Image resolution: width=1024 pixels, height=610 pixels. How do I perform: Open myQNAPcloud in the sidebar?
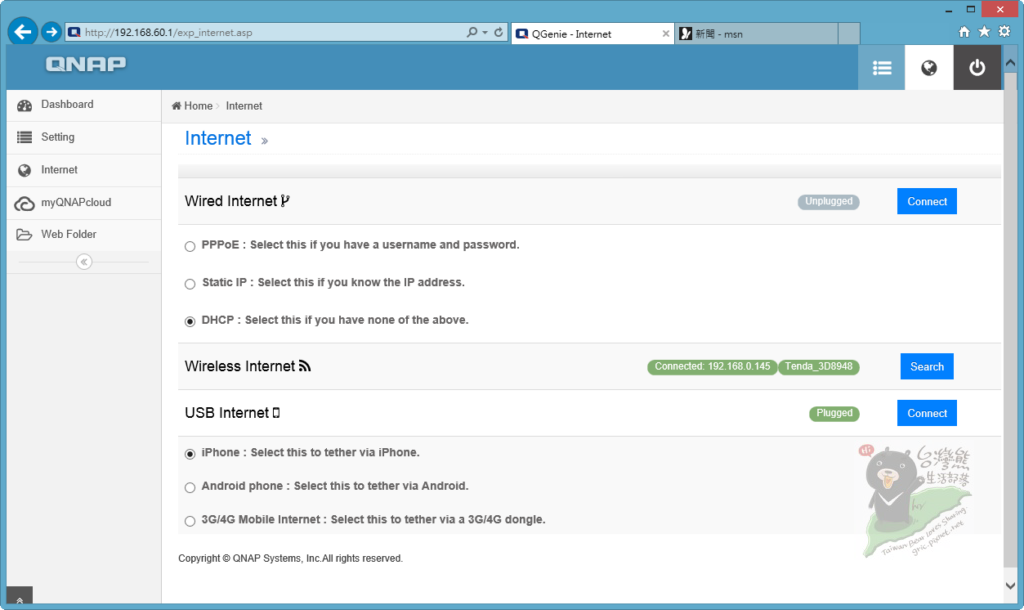pyautogui.click(x=84, y=203)
